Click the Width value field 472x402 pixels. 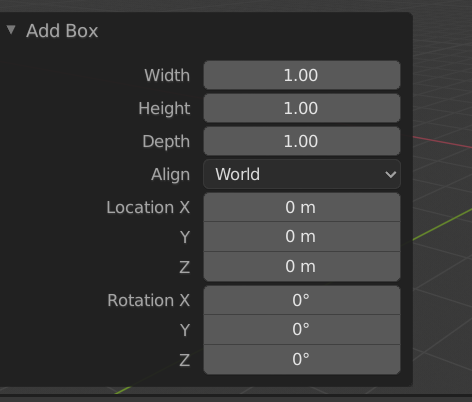(302, 75)
